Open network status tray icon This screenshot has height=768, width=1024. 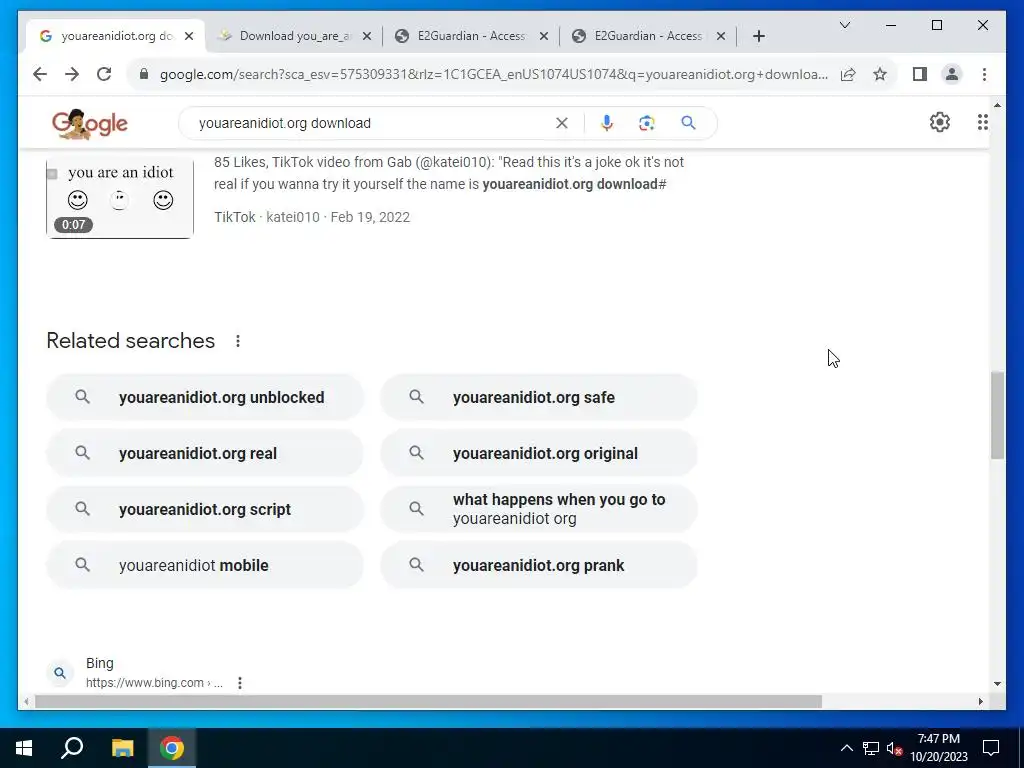click(871, 748)
